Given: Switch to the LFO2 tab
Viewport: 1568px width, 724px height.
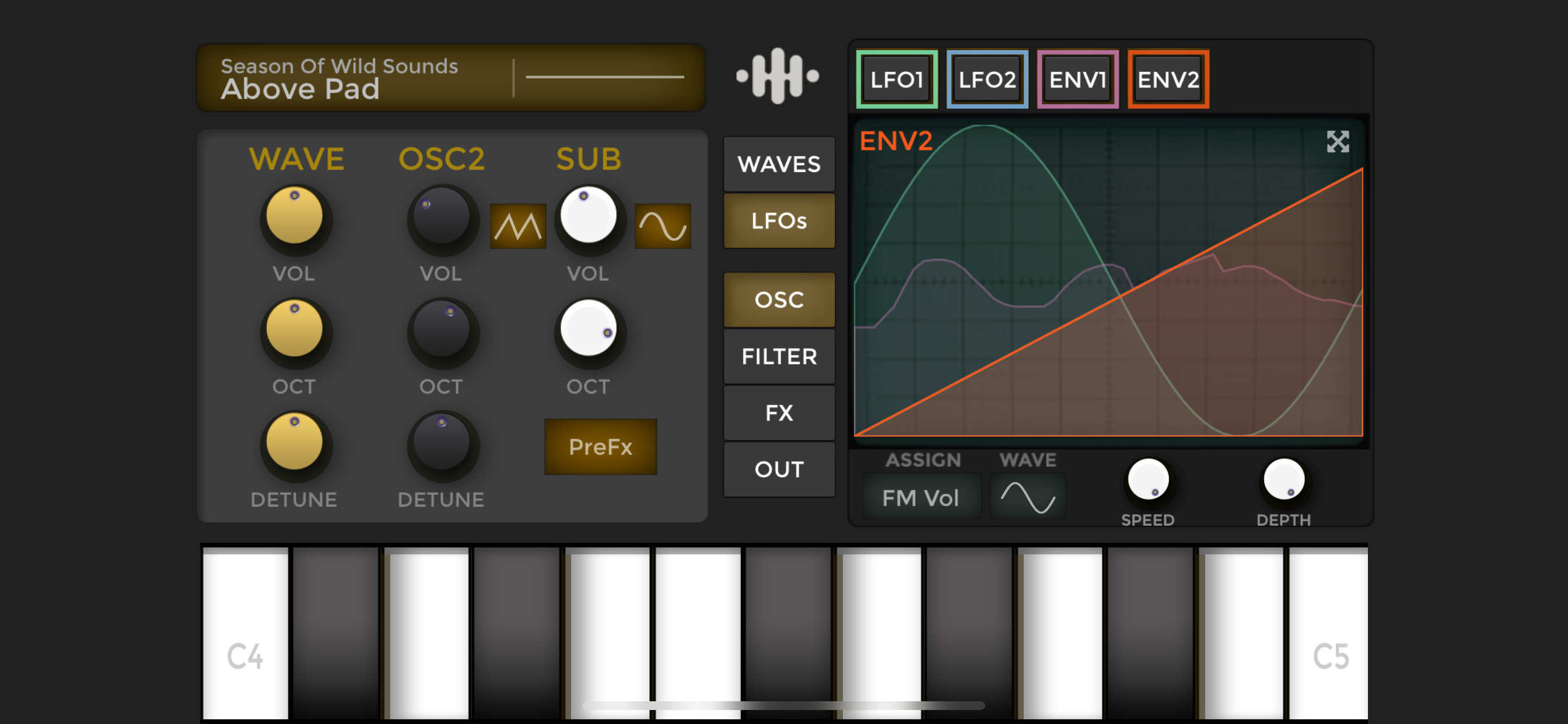Looking at the screenshot, I should point(986,79).
